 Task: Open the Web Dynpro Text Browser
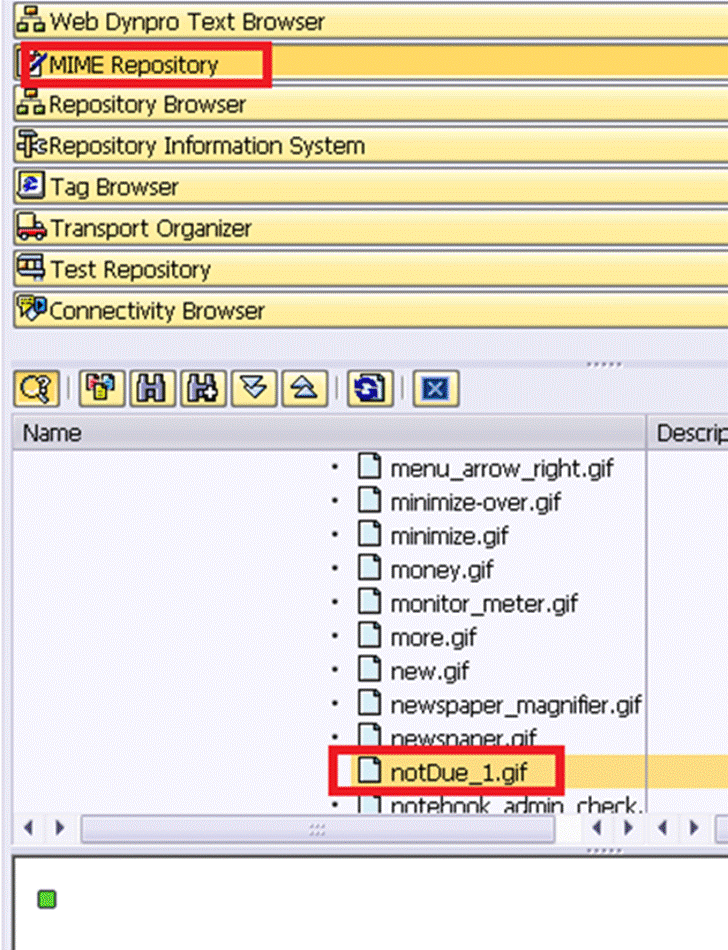pos(371,22)
